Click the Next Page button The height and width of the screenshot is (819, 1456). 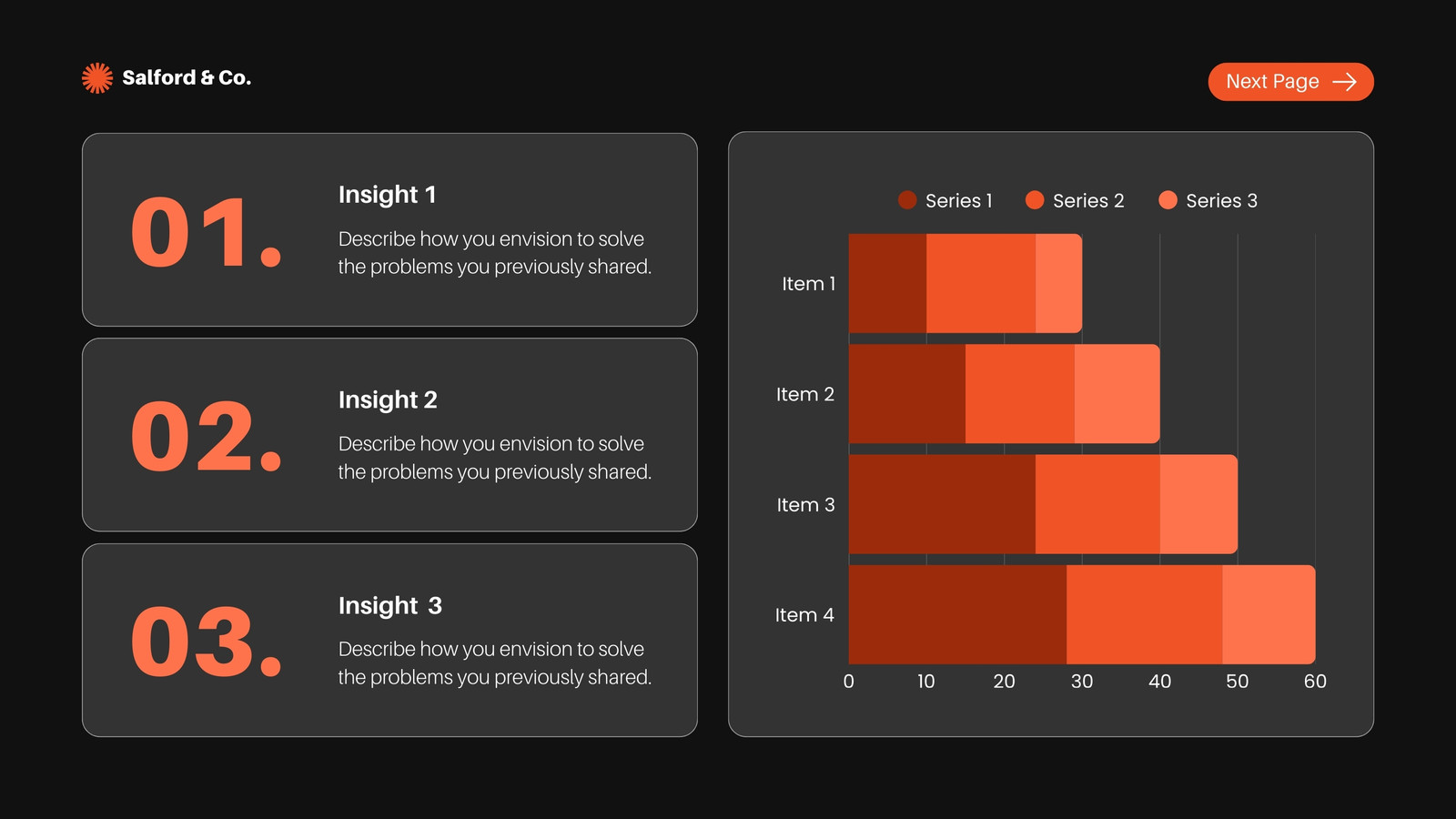[1290, 82]
